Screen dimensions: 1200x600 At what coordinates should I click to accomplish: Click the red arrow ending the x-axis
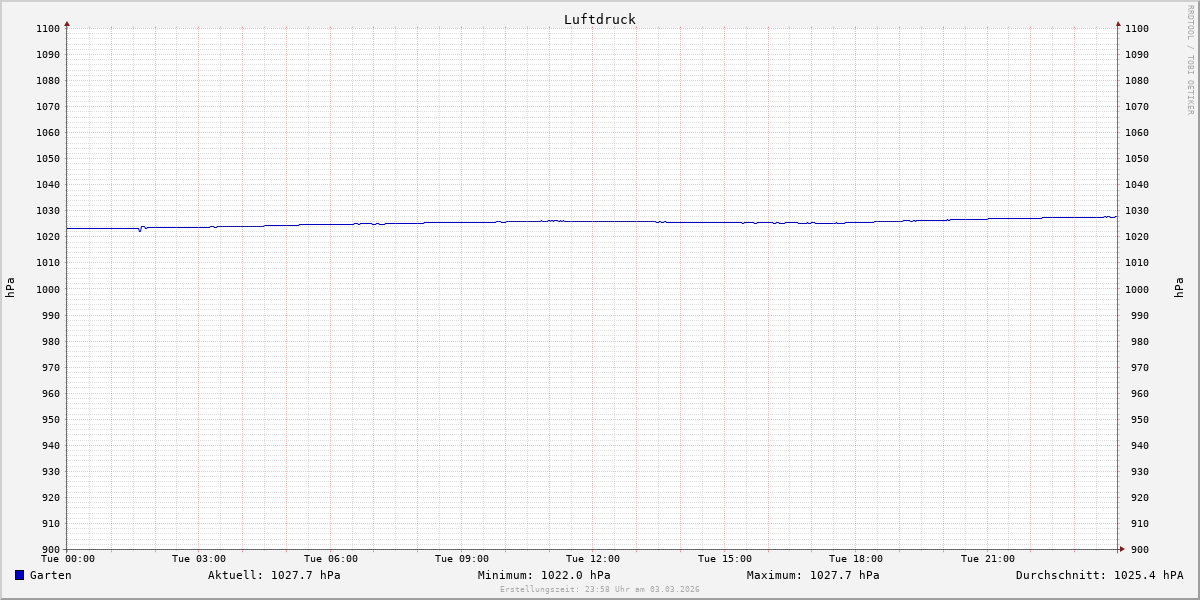click(1122, 548)
